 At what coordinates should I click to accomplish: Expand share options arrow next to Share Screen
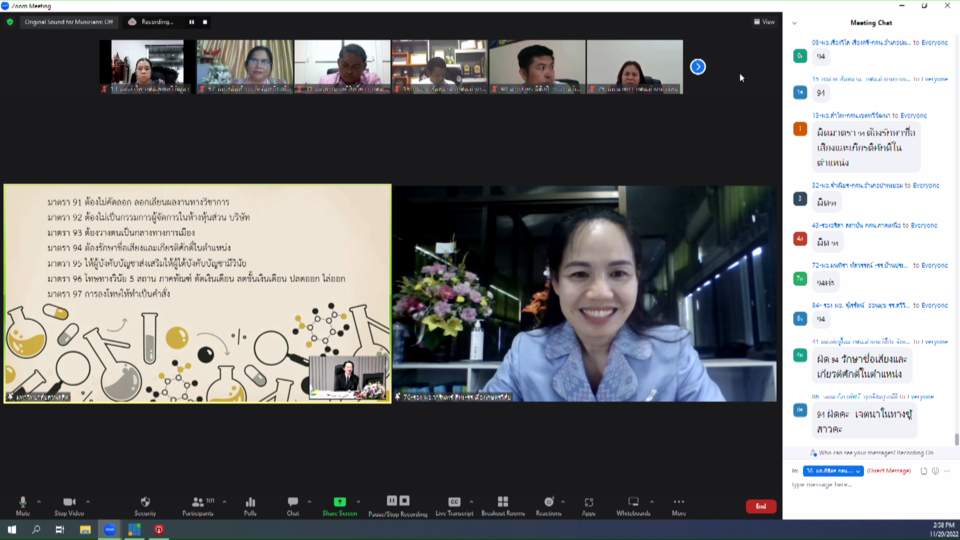tap(358, 502)
